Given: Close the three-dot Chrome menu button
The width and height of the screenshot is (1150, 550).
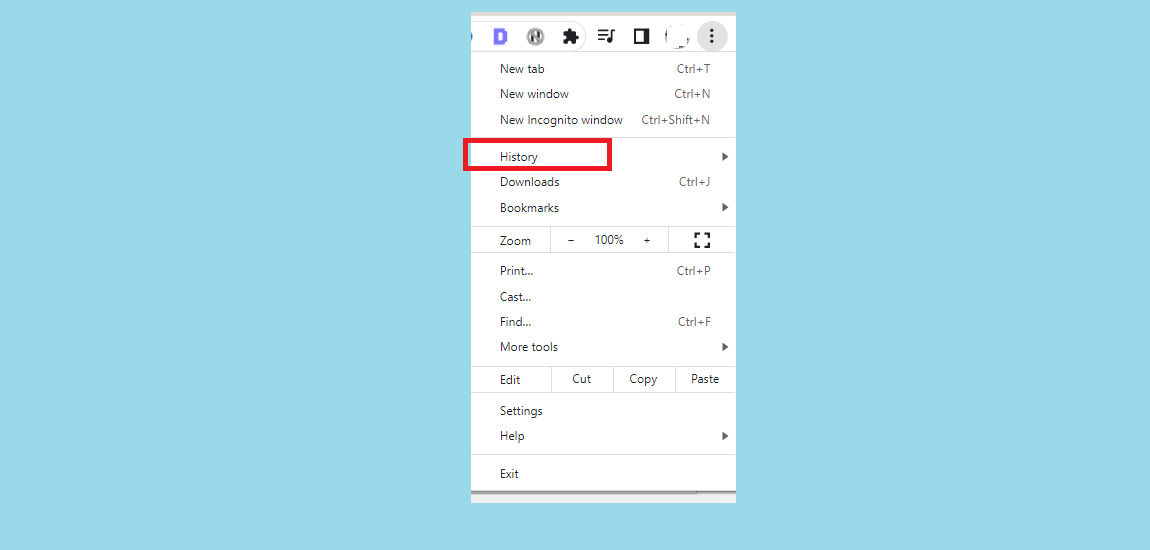Looking at the screenshot, I should tap(711, 36).
